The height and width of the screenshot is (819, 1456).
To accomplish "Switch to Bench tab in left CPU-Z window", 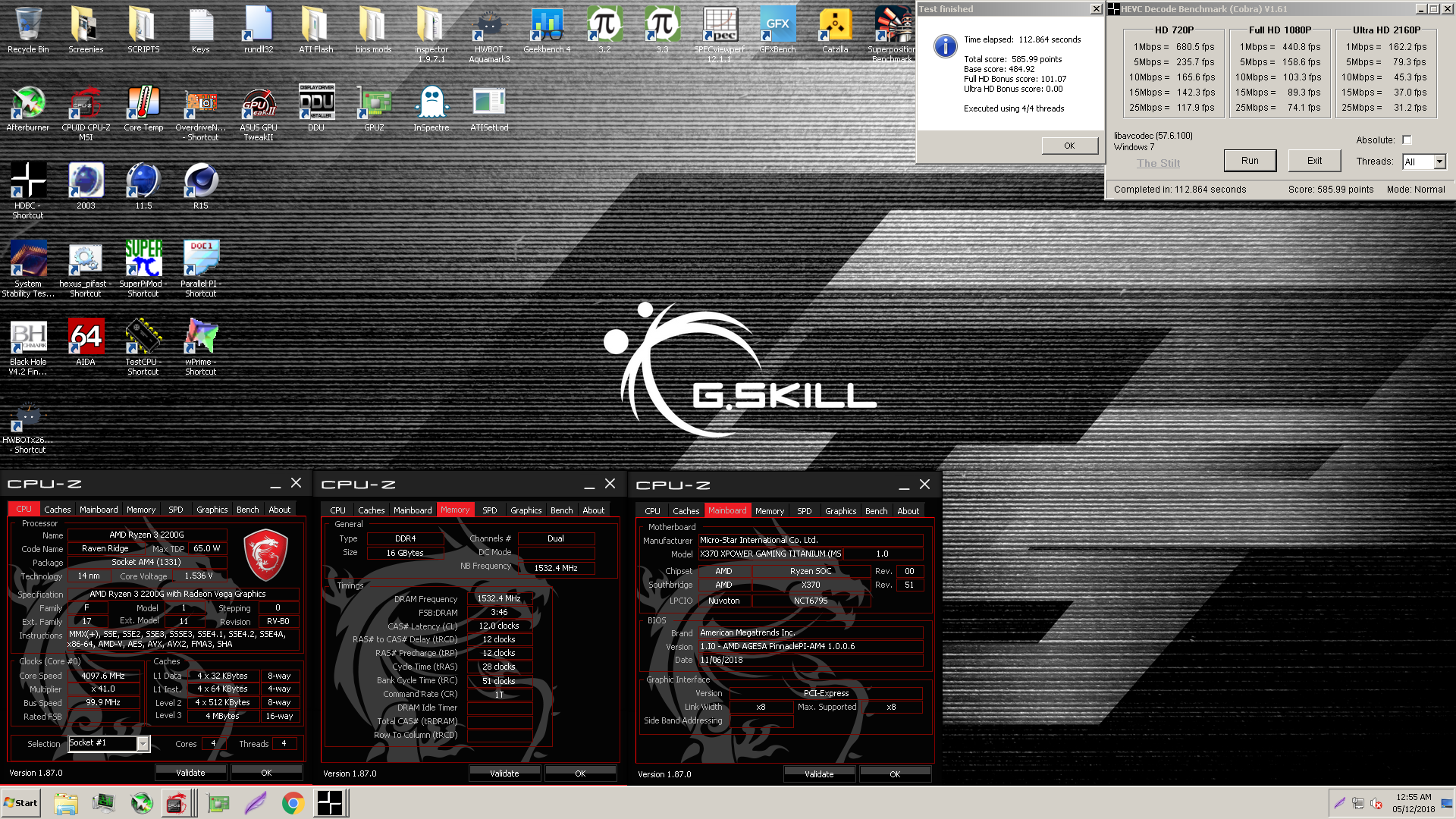I will tap(247, 510).
